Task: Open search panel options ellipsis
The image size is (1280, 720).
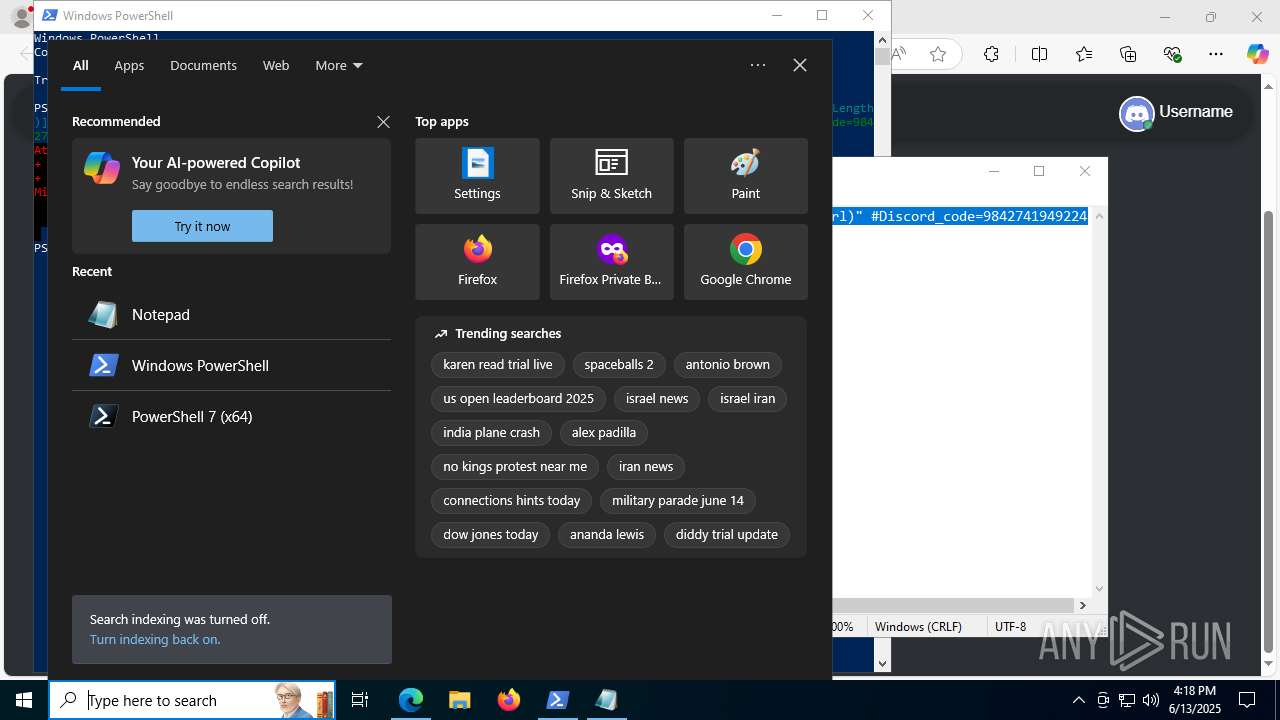Action: [x=758, y=65]
